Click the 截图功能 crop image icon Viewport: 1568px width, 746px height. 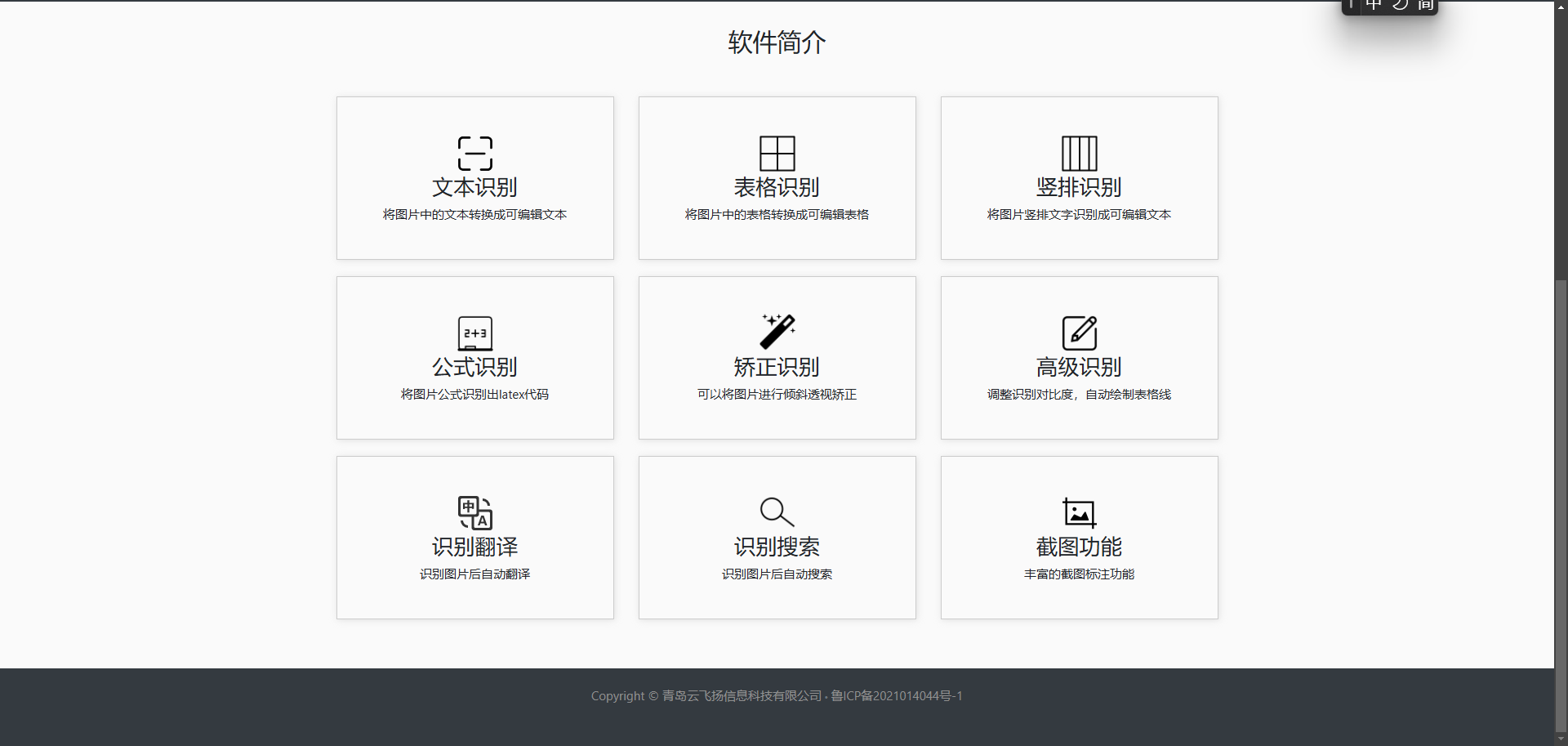click(x=1079, y=512)
